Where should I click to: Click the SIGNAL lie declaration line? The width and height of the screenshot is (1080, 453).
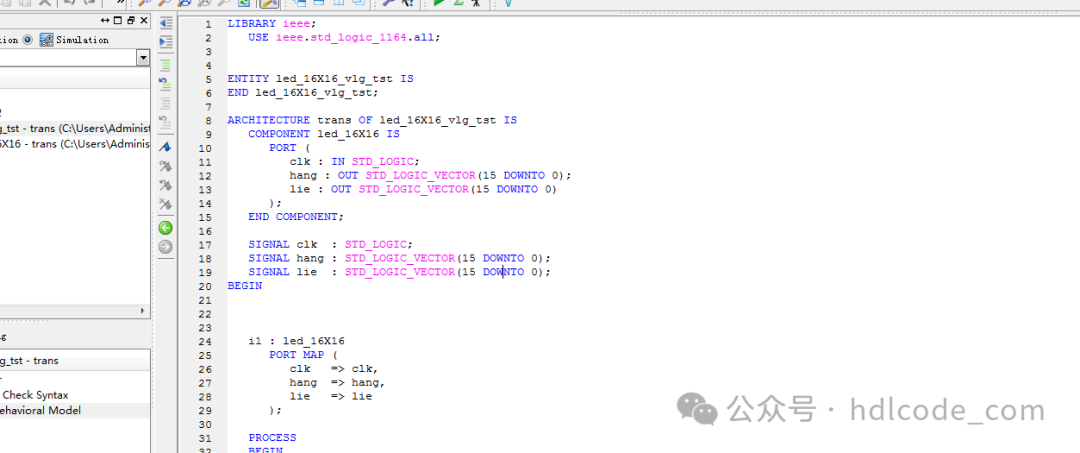coord(400,271)
